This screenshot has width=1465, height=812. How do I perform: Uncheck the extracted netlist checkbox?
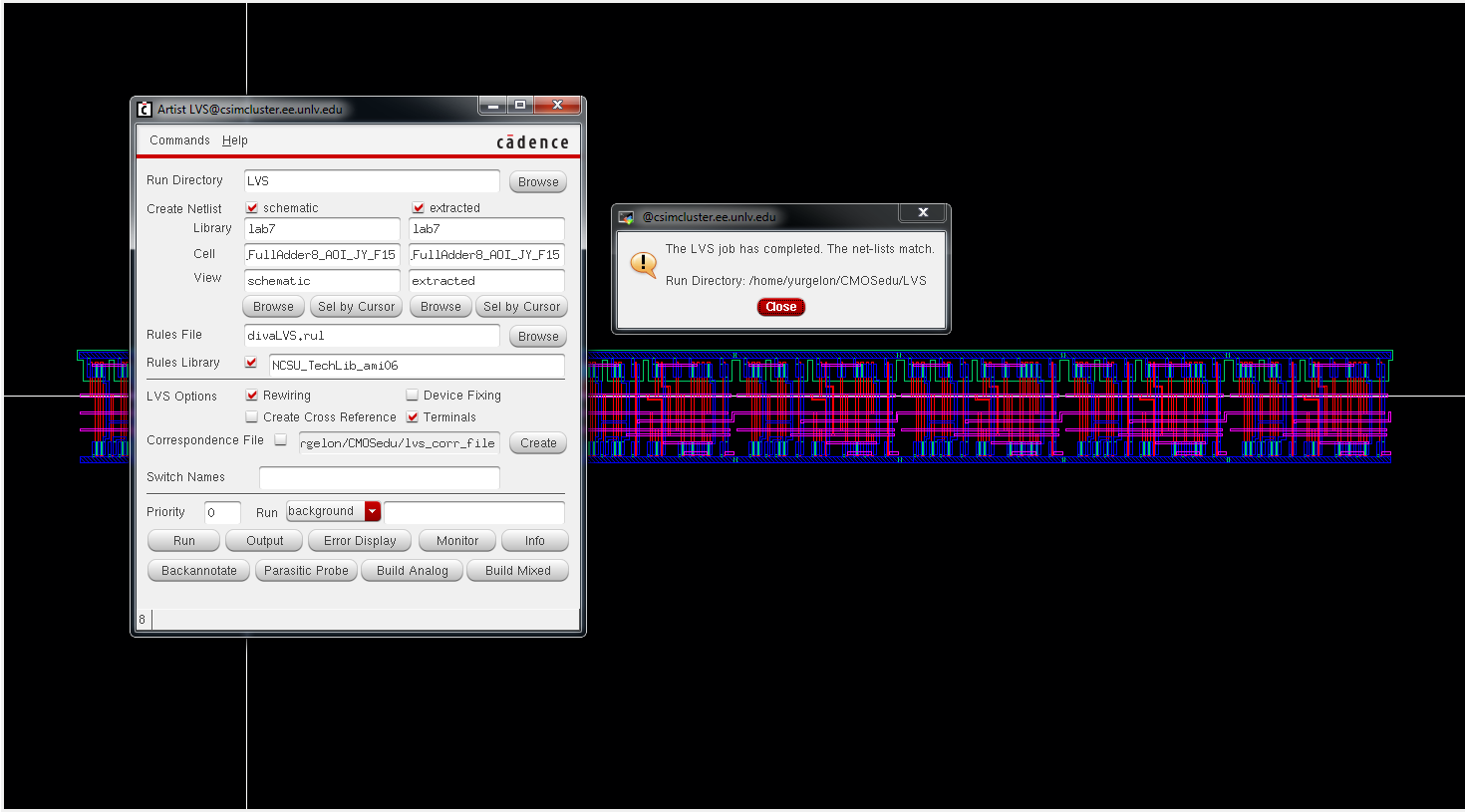click(419, 208)
